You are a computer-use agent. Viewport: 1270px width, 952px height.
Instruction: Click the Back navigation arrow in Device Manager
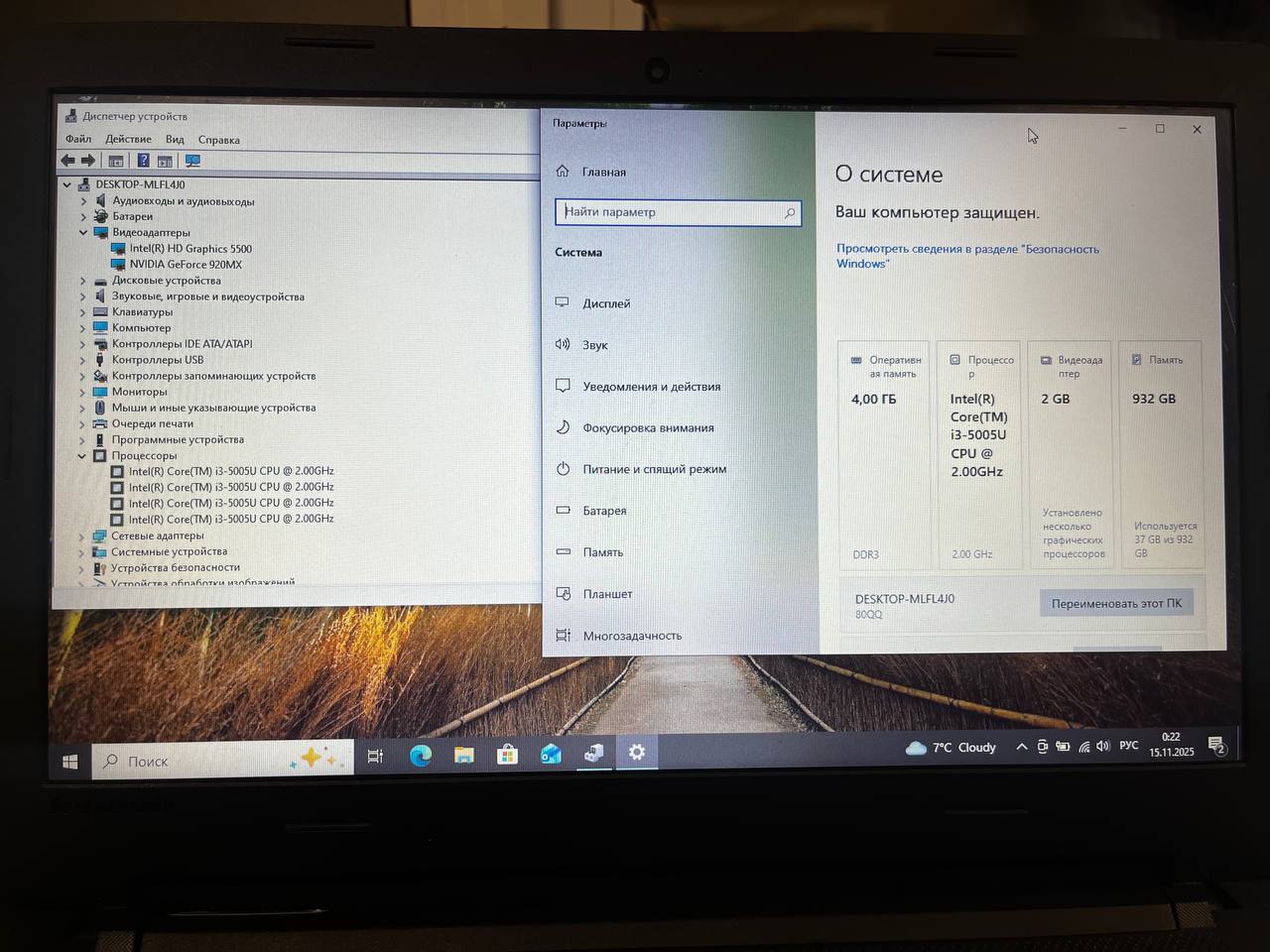click(x=69, y=160)
